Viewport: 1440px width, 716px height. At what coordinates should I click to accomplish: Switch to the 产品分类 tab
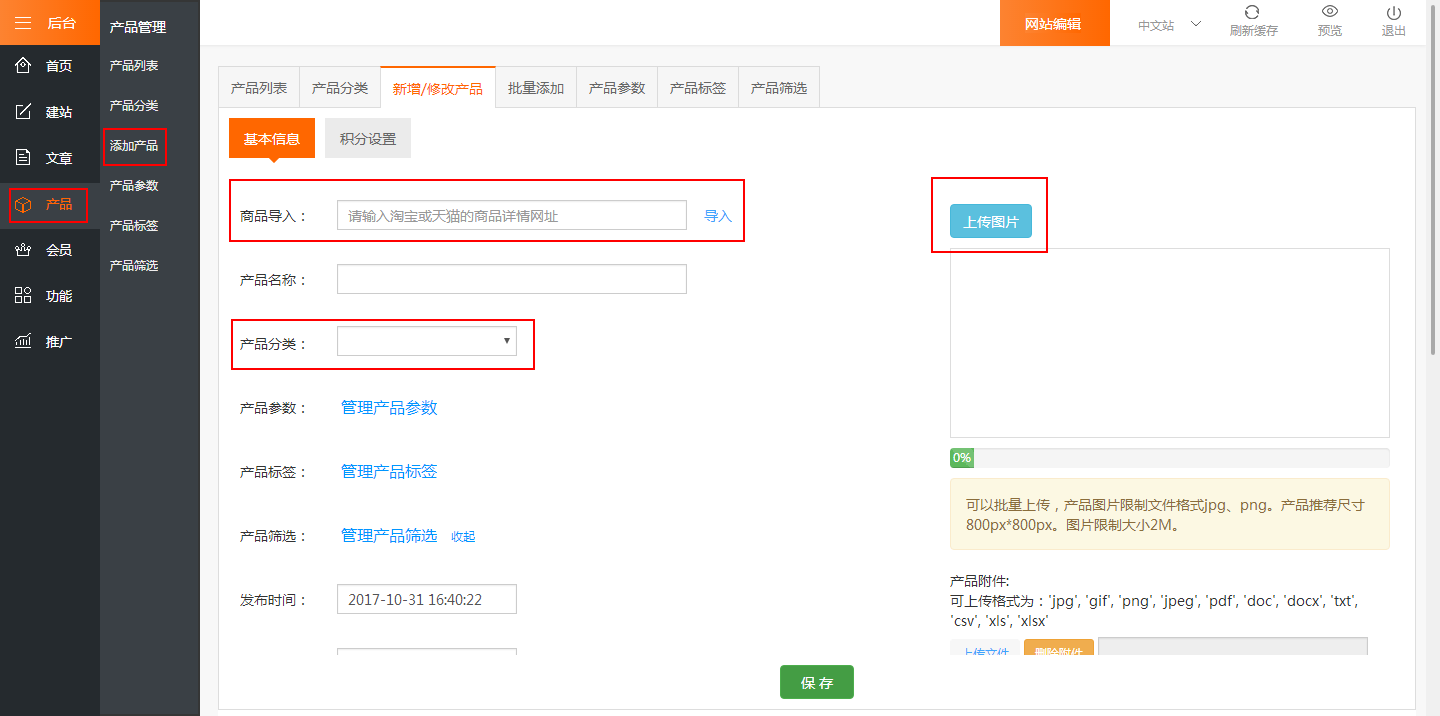[340, 88]
